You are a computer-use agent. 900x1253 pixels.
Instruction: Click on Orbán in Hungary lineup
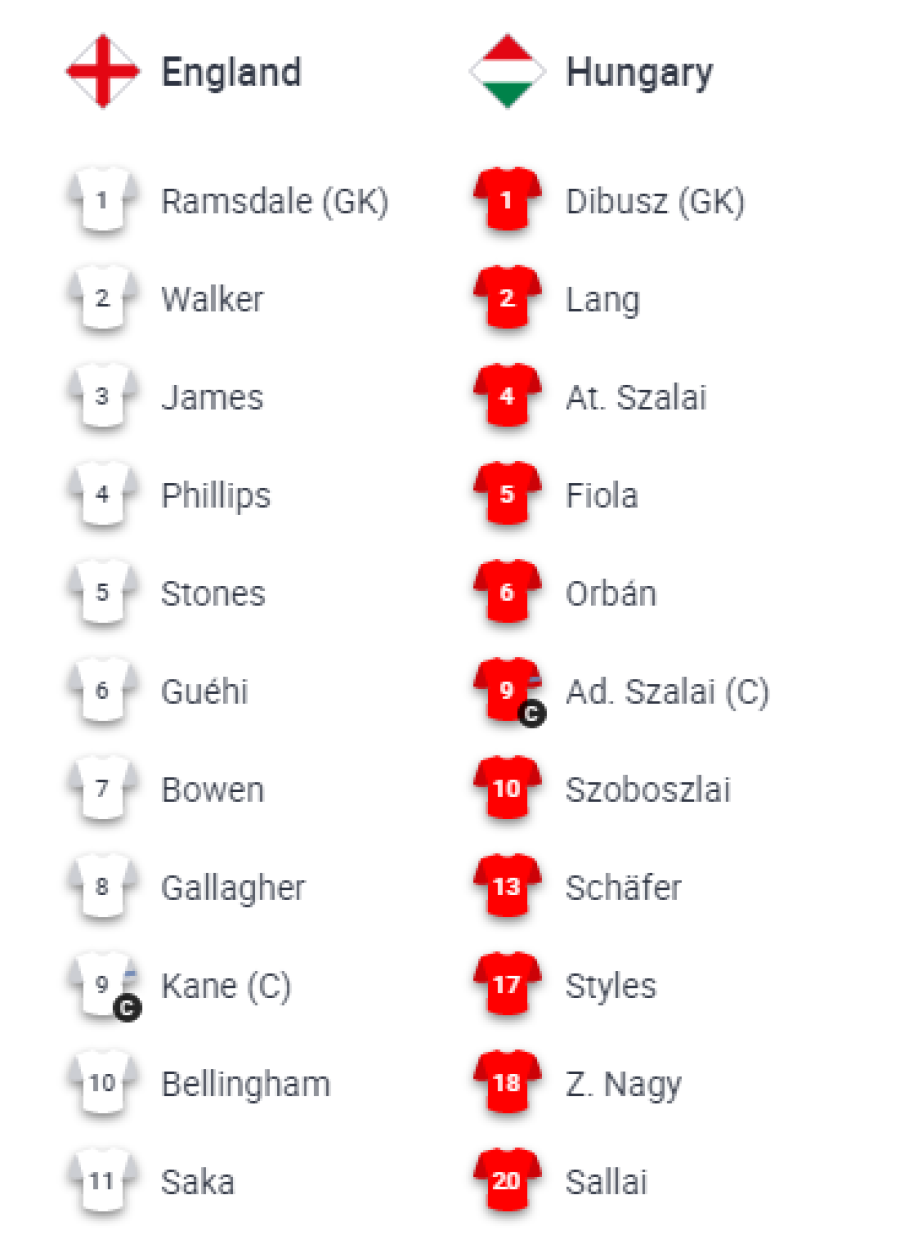[611, 594]
